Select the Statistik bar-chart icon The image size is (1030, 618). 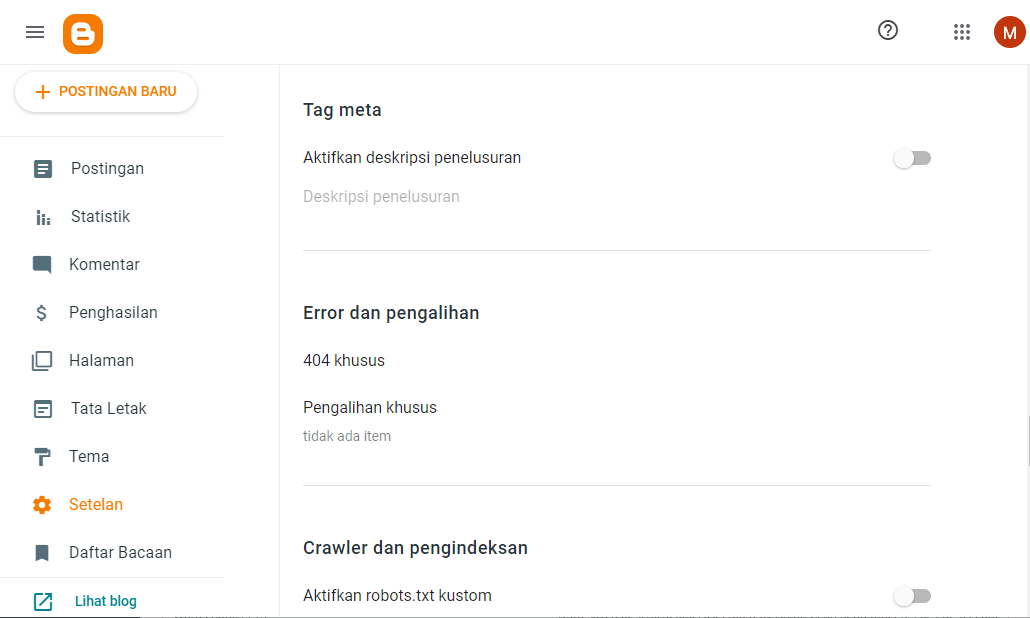(41, 216)
